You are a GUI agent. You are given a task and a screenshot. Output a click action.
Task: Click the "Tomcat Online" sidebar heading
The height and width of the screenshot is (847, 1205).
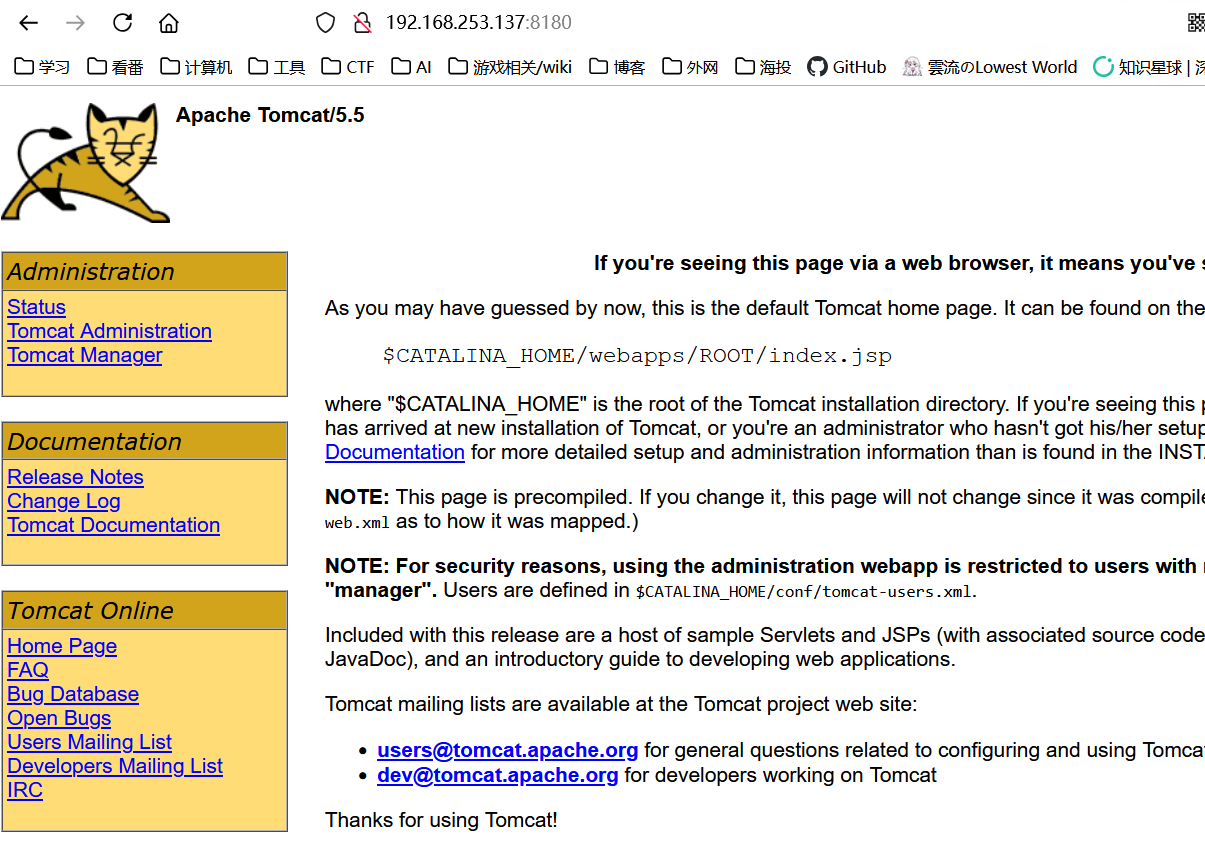(x=91, y=611)
